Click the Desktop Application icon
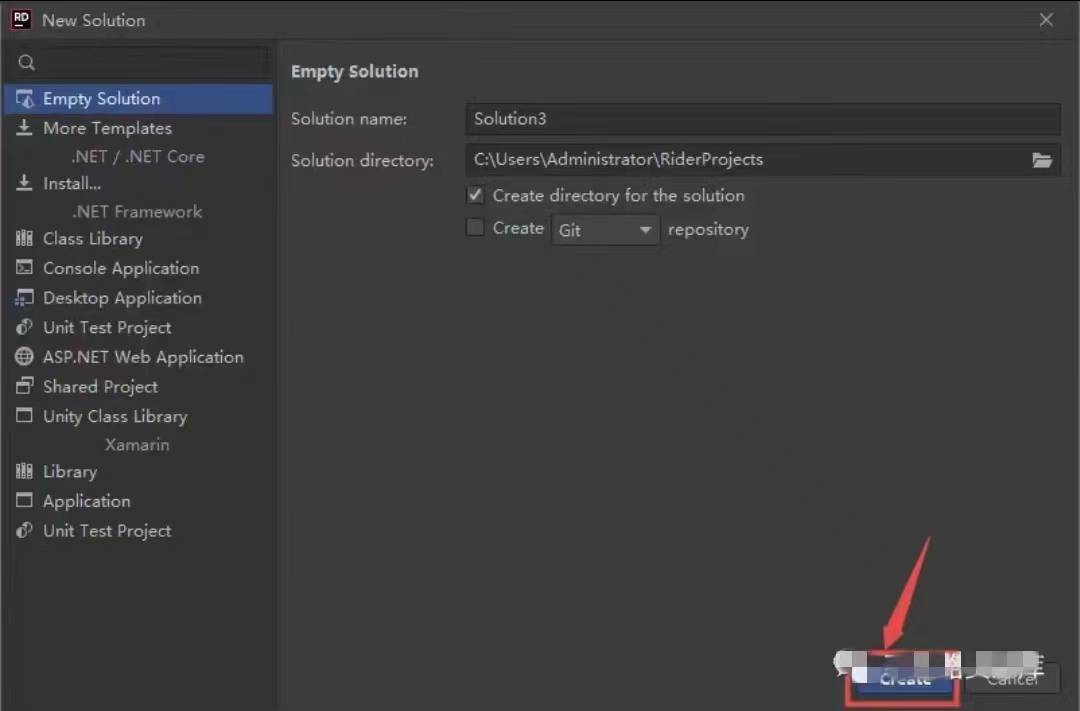 [x=24, y=298]
